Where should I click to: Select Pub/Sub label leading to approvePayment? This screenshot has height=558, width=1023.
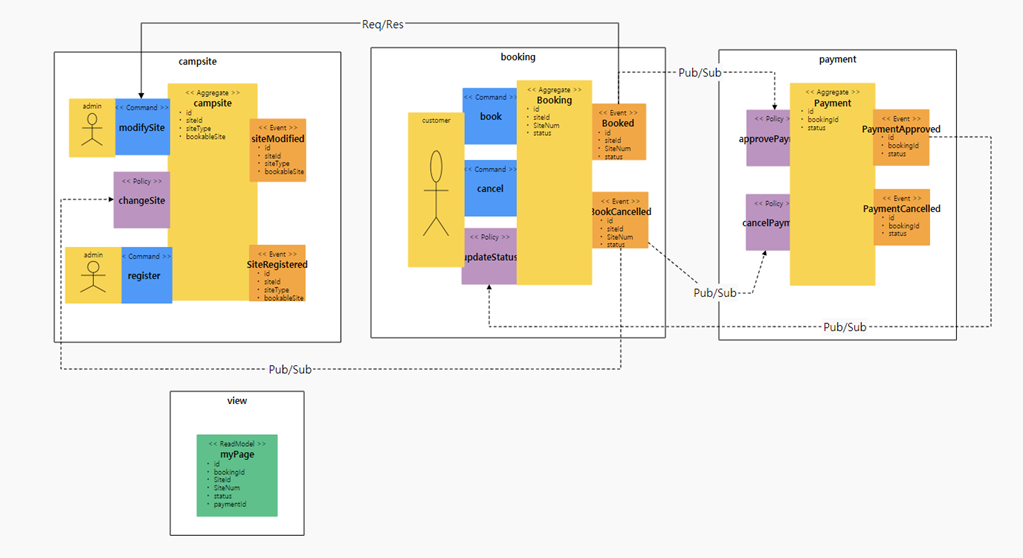pyautogui.click(x=700, y=72)
